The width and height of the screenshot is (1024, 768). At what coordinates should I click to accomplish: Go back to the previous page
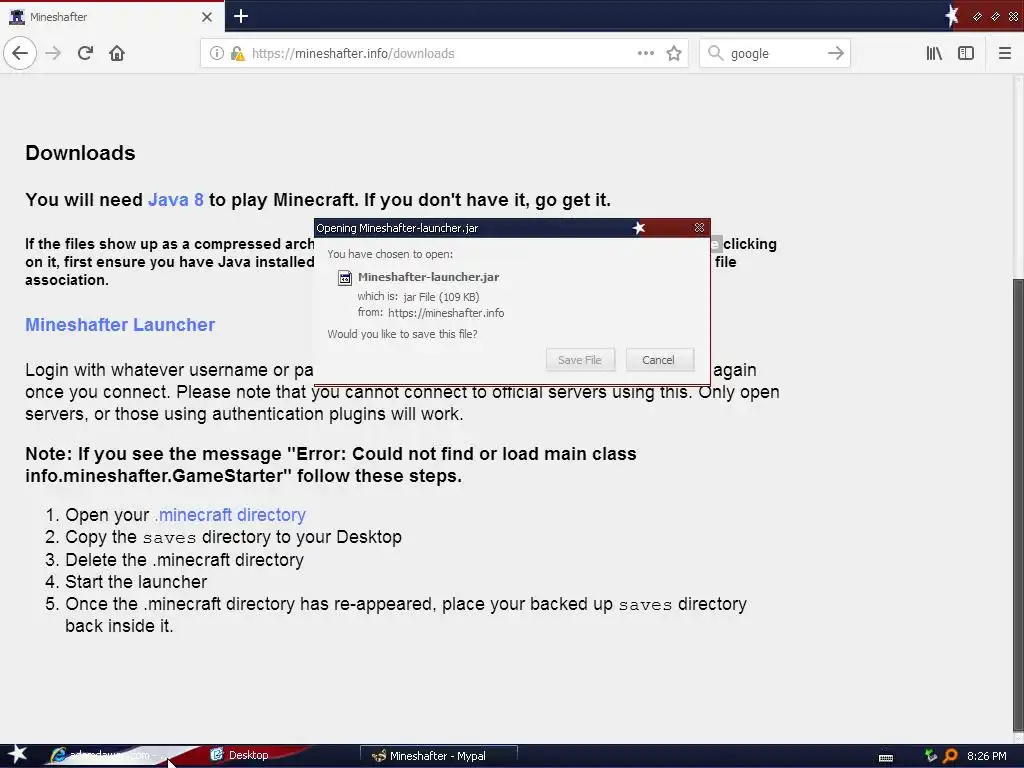click(20, 54)
